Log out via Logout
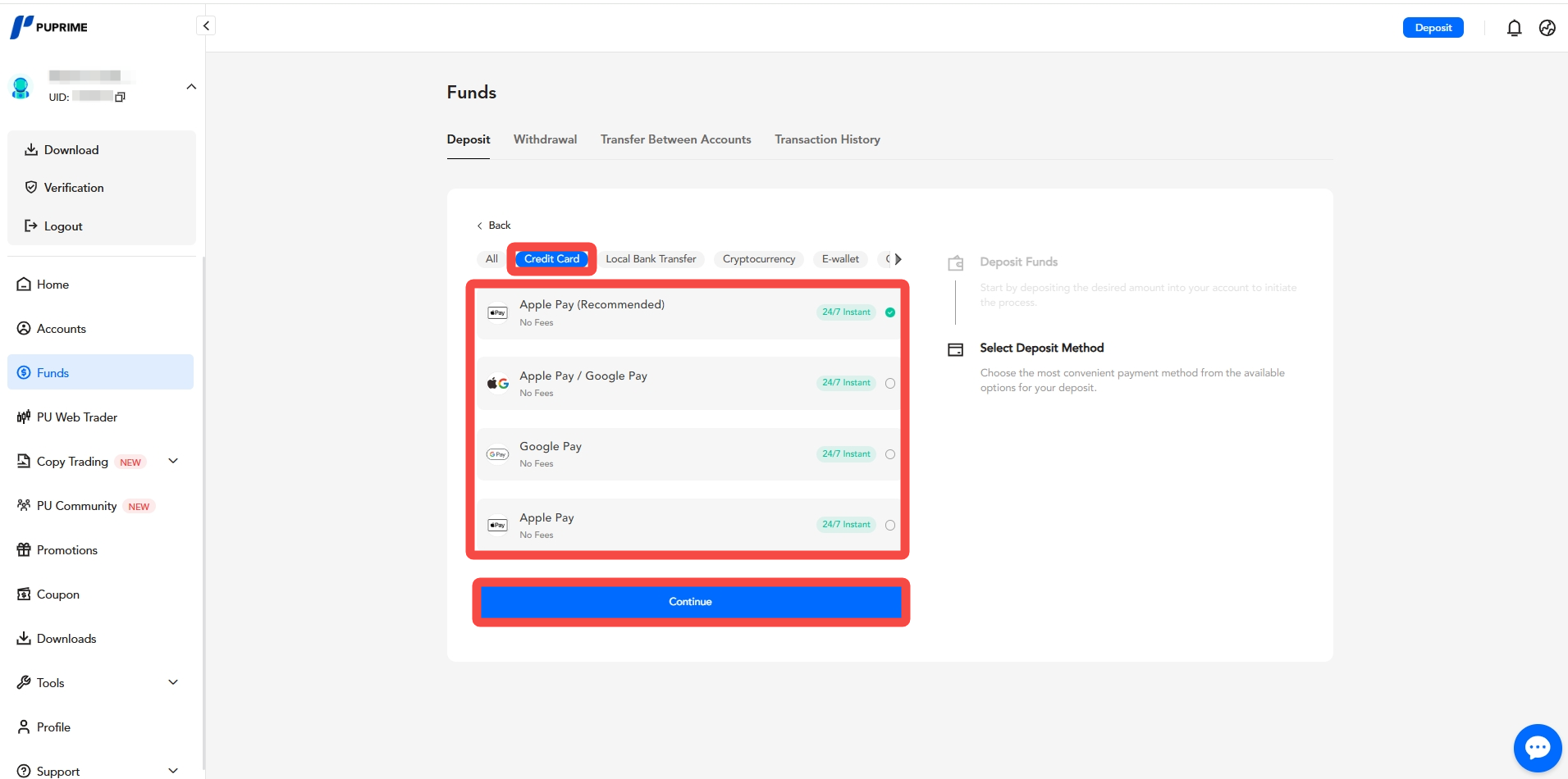1568x779 pixels. point(54,226)
